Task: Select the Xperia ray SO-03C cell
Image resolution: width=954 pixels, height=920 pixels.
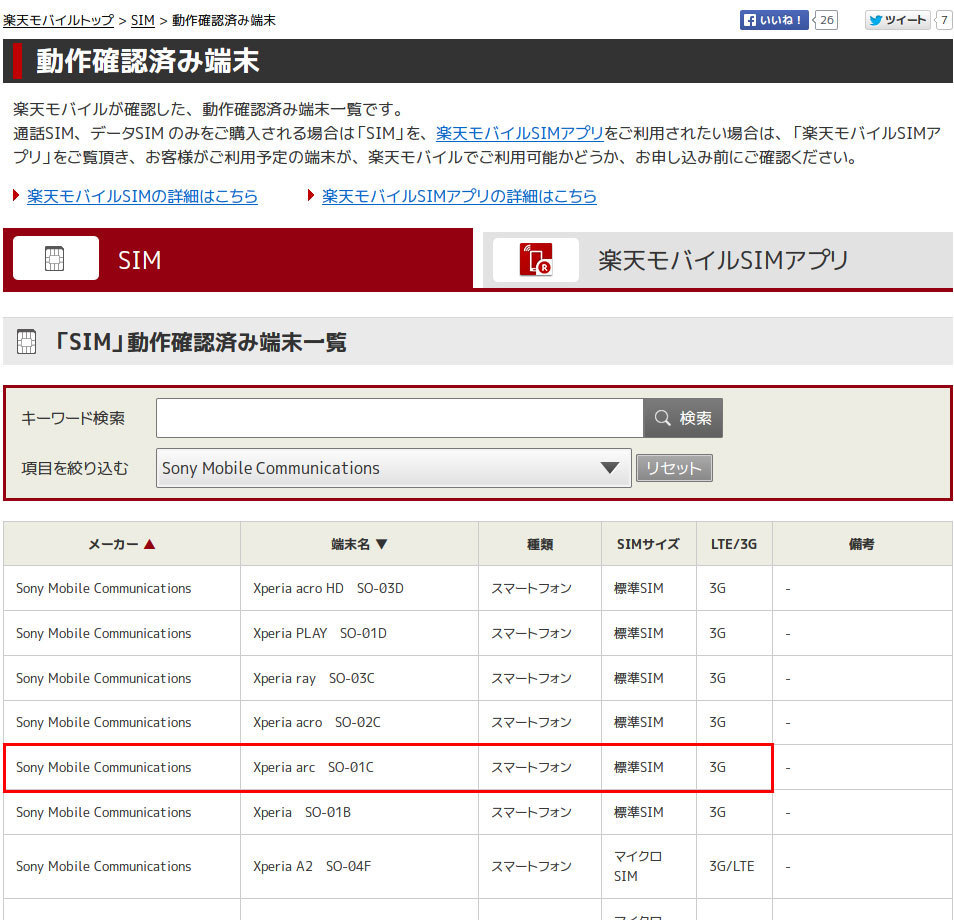Action: pyautogui.click(x=359, y=678)
